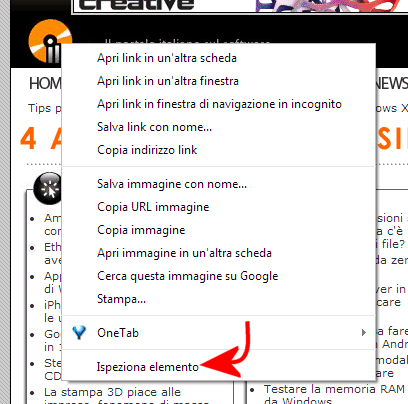Choose "Stampa..." in the context menu

coord(219,299)
